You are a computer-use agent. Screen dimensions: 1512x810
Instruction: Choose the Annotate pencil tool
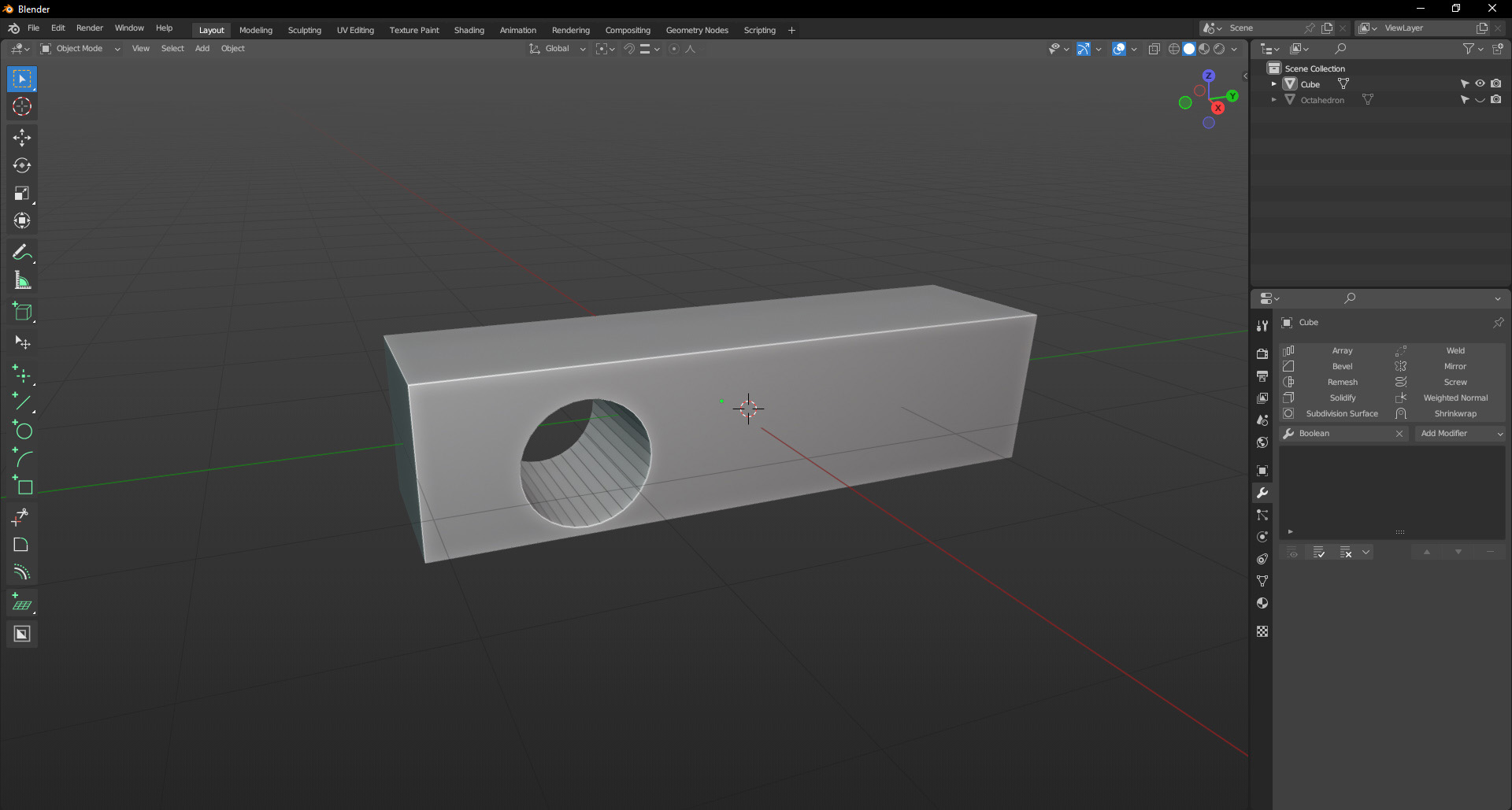(x=21, y=253)
